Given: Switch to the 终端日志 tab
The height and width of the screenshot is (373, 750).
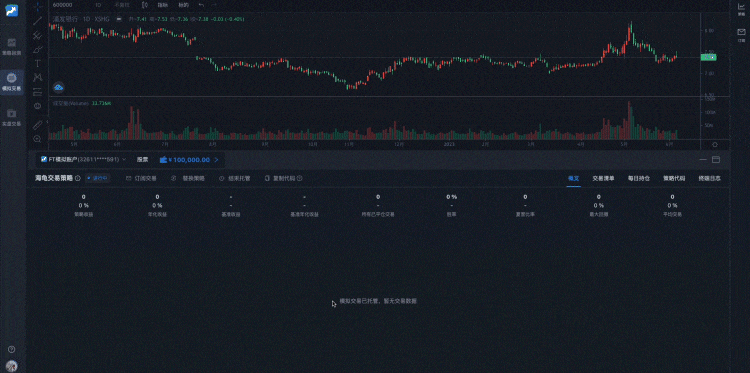Looking at the screenshot, I should tap(709, 178).
